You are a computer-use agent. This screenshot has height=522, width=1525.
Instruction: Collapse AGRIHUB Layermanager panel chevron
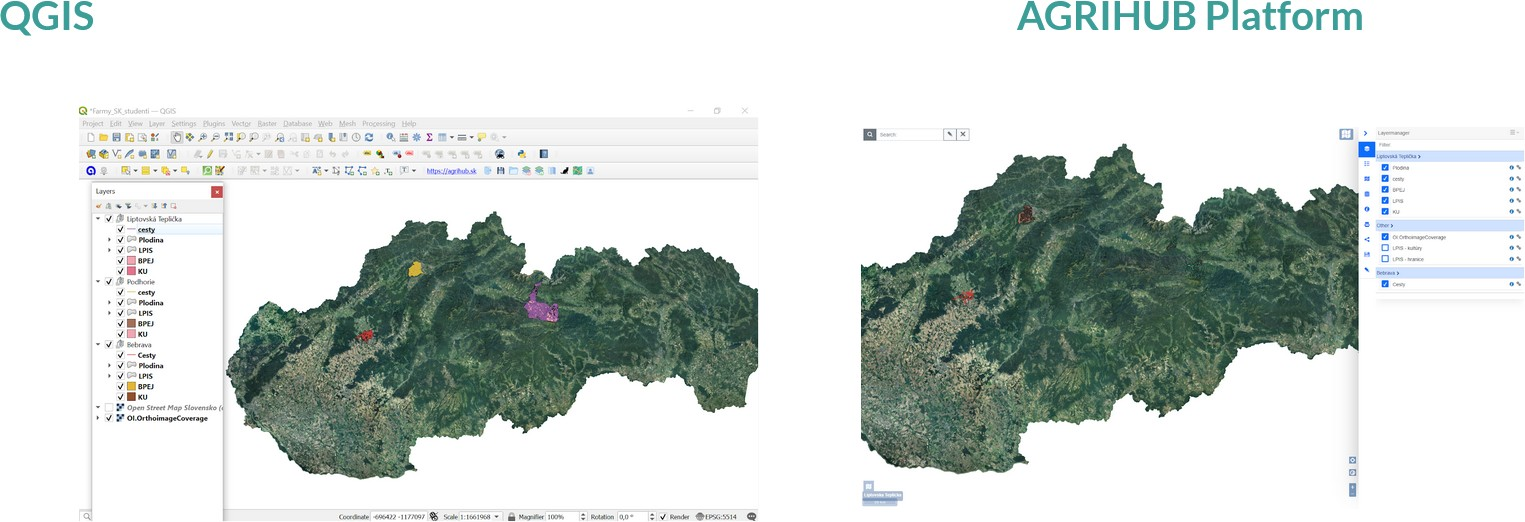point(1365,133)
